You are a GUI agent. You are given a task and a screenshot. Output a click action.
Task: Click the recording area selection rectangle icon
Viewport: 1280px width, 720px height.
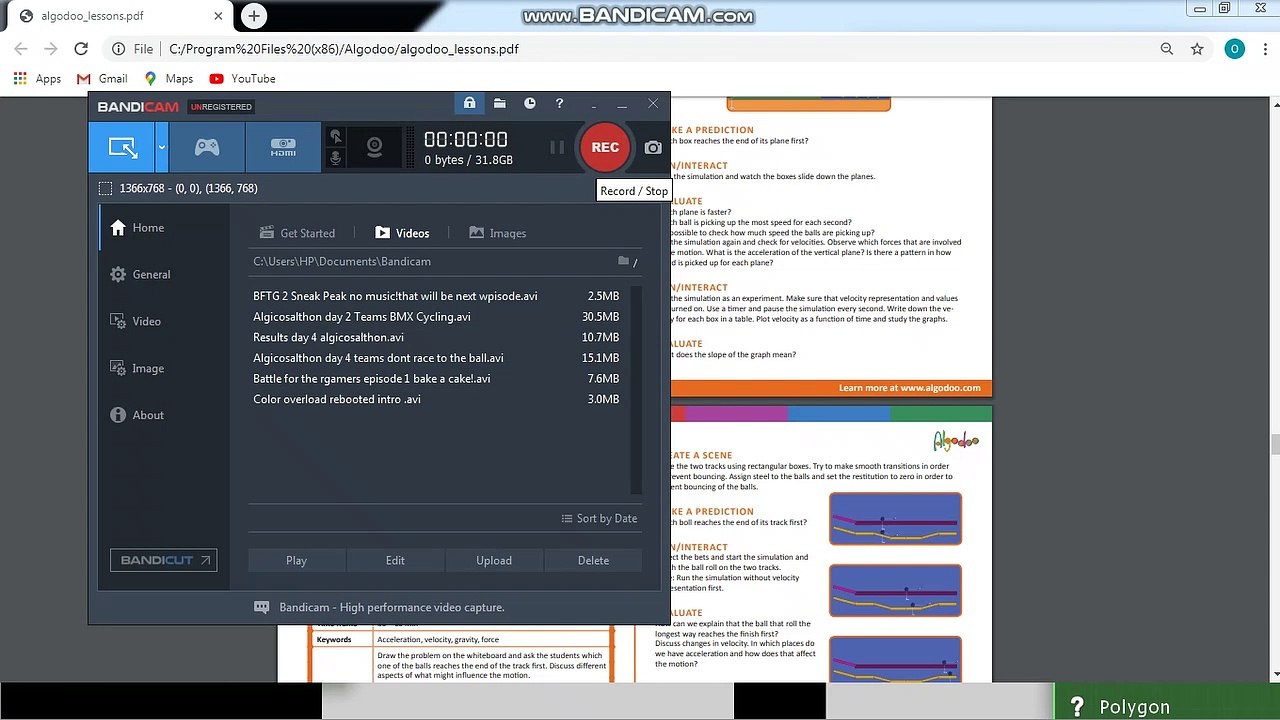coord(105,188)
